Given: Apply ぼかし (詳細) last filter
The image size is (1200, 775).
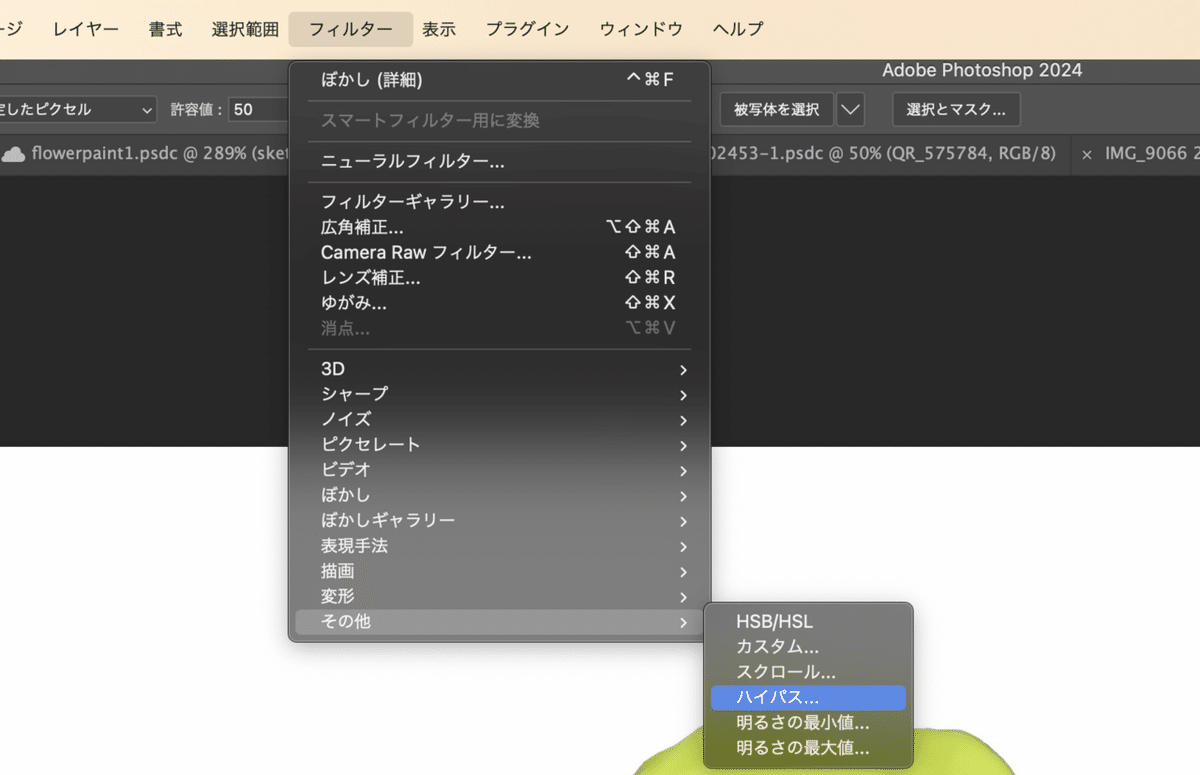Looking at the screenshot, I should (x=499, y=80).
